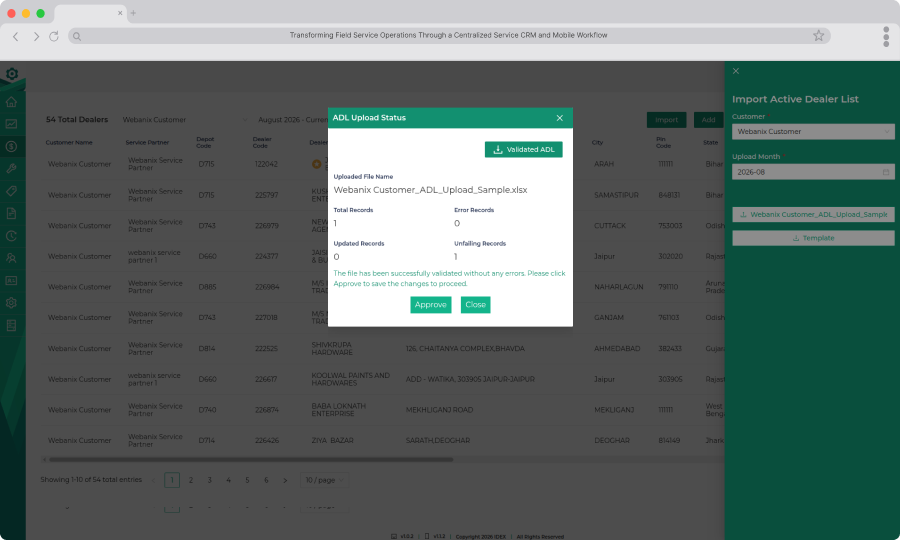This screenshot has width=900, height=540.
Task: Click the Add button
Action: [x=708, y=120]
